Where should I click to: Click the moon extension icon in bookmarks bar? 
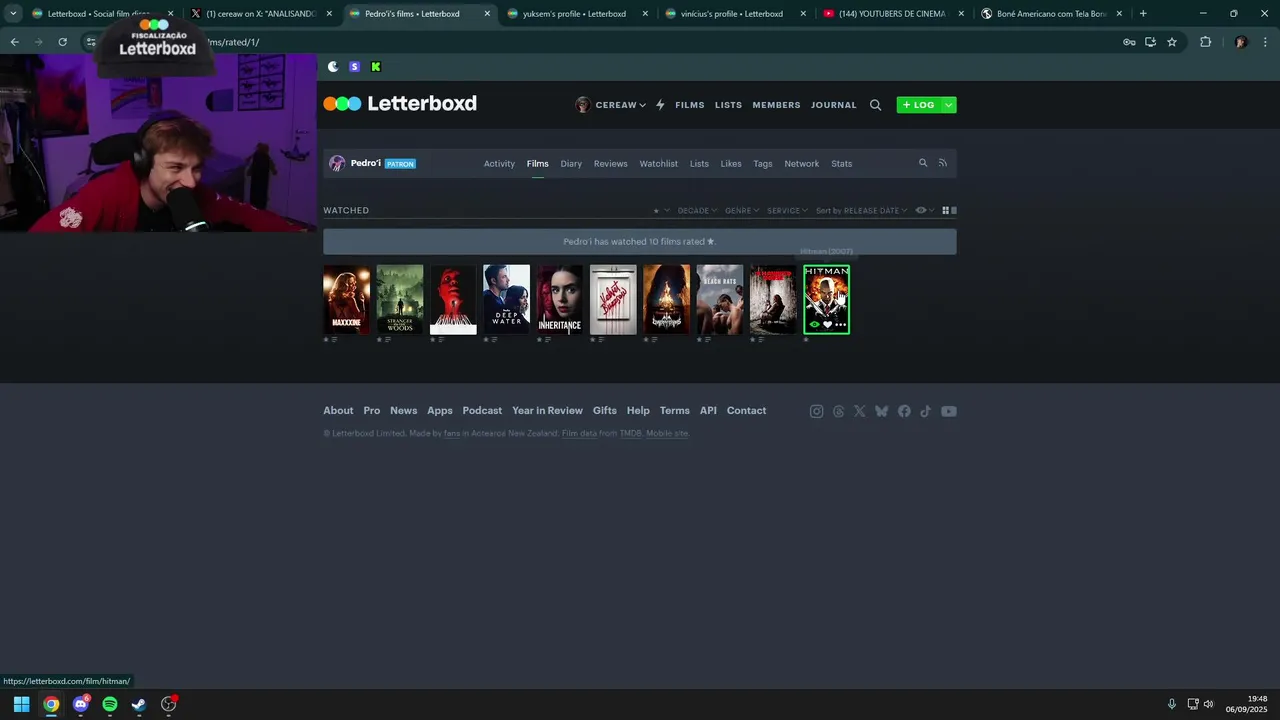click(x=333, y=67)
